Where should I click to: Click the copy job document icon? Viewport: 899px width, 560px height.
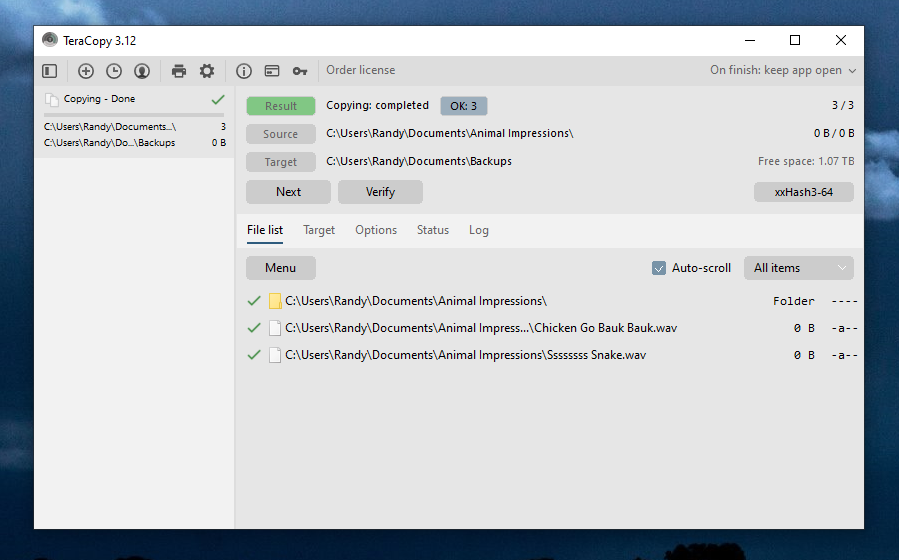pos(52,100)
